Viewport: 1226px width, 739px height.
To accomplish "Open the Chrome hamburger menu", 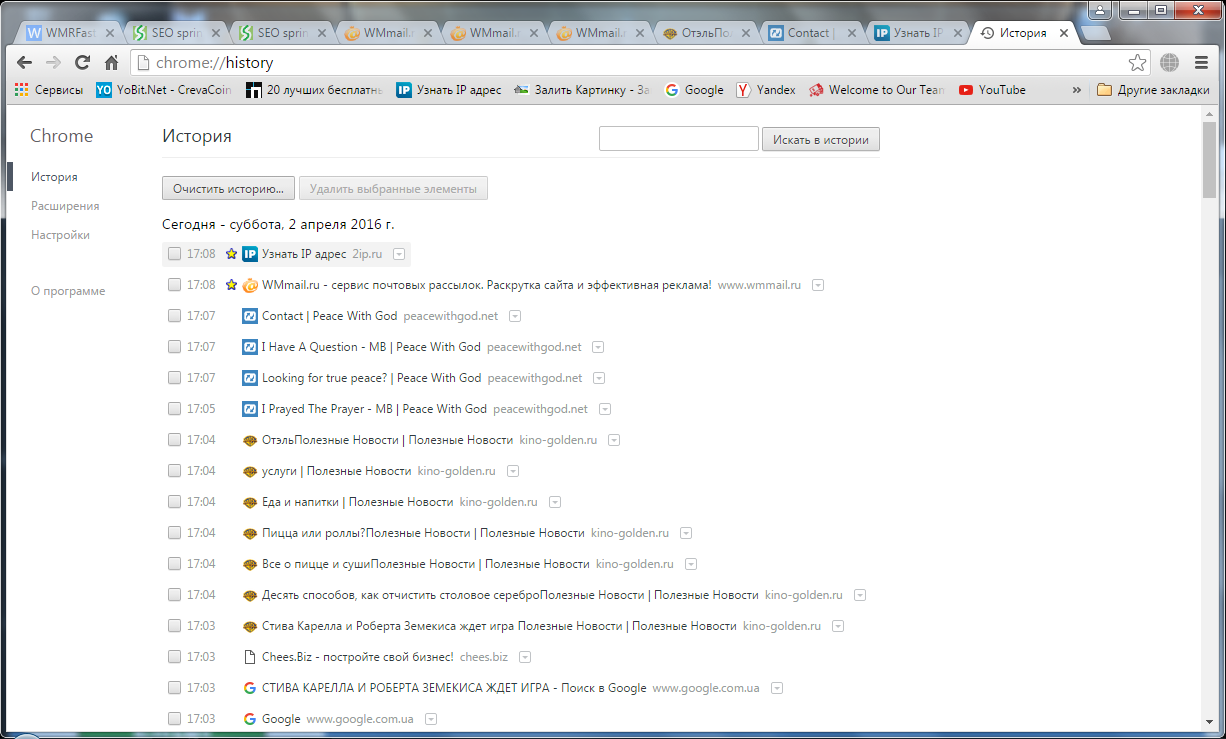I will click(1201, 63).
